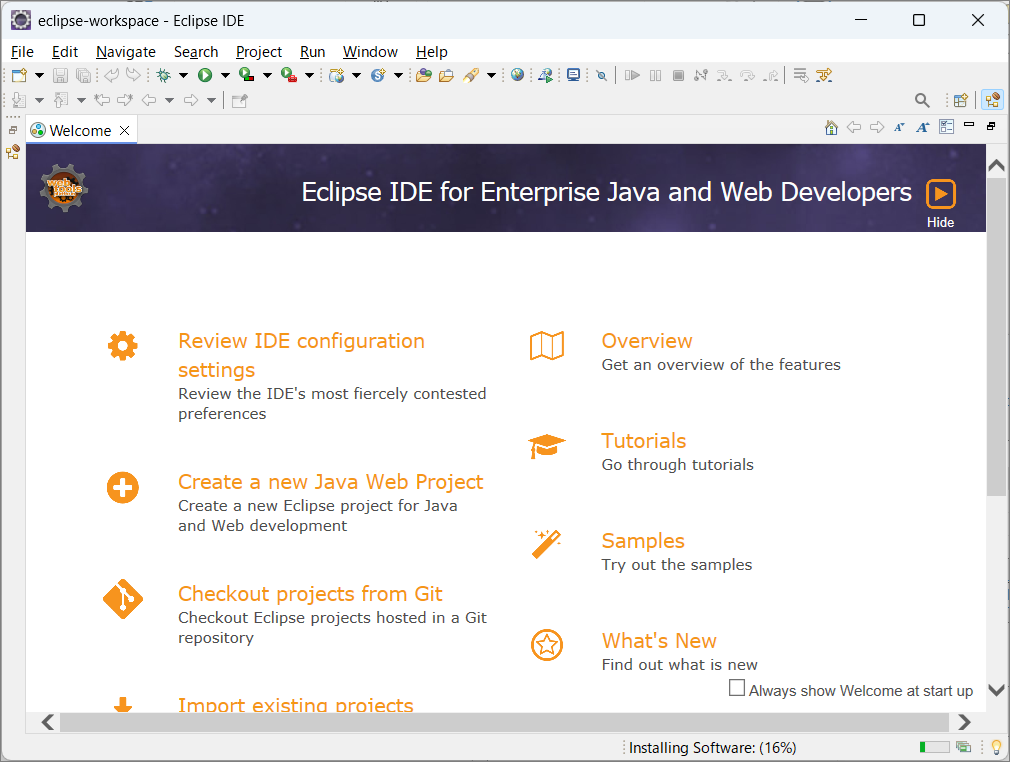Click the Disconnect debug icon
The image size is (1010, 762).
click(x=701, y=75)
